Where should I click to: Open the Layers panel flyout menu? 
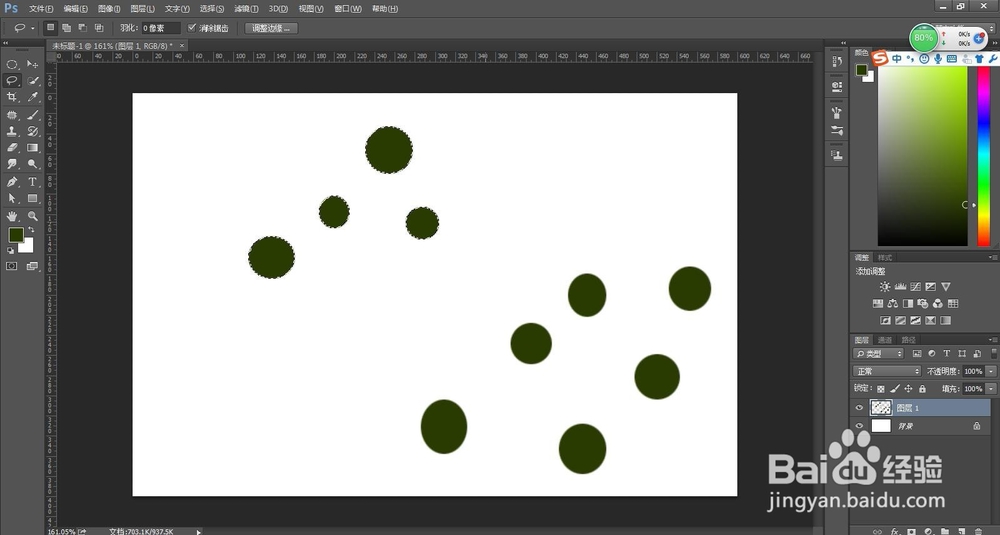click(x=993, y=340)
